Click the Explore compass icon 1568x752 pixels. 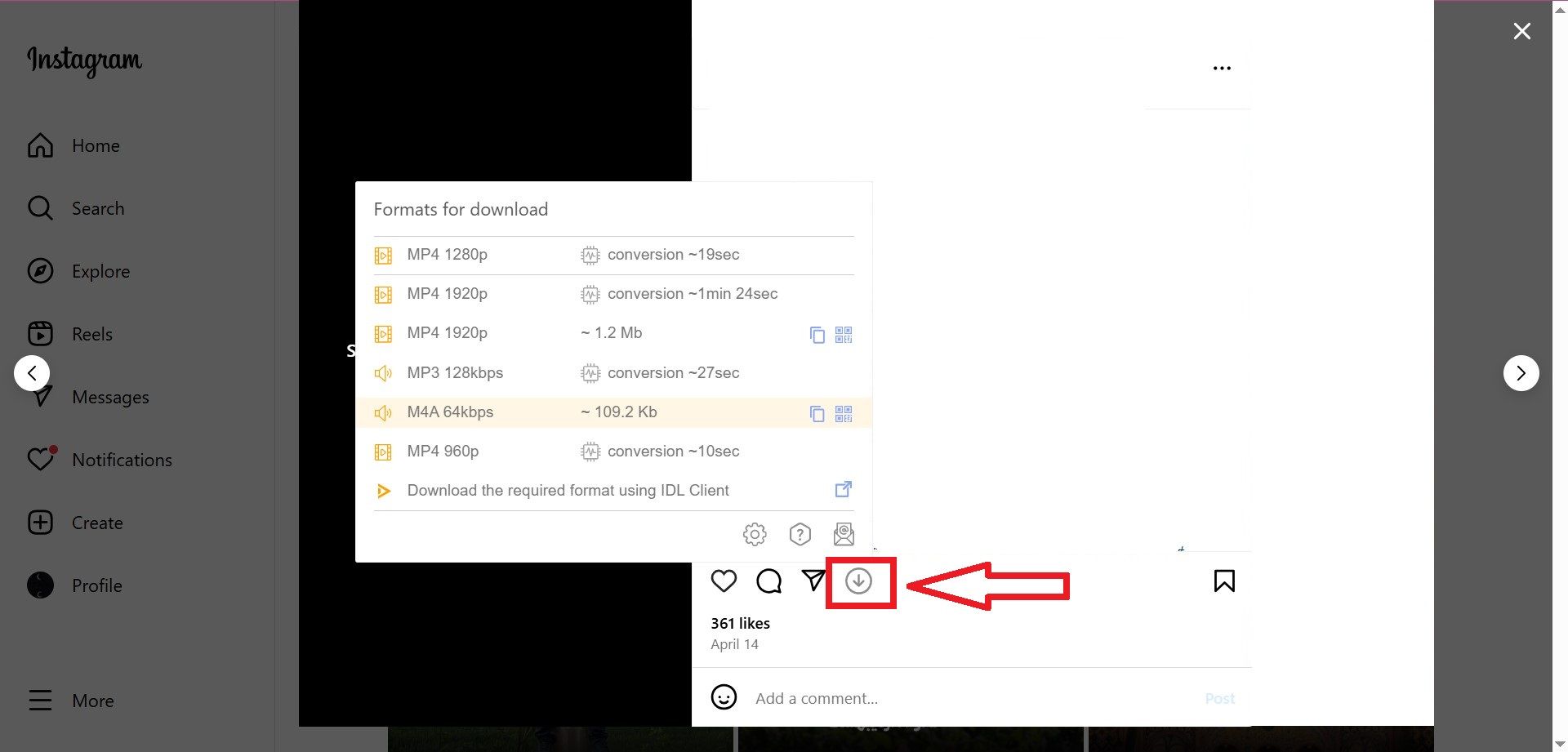pyautogui.click(x=40, y=271)
